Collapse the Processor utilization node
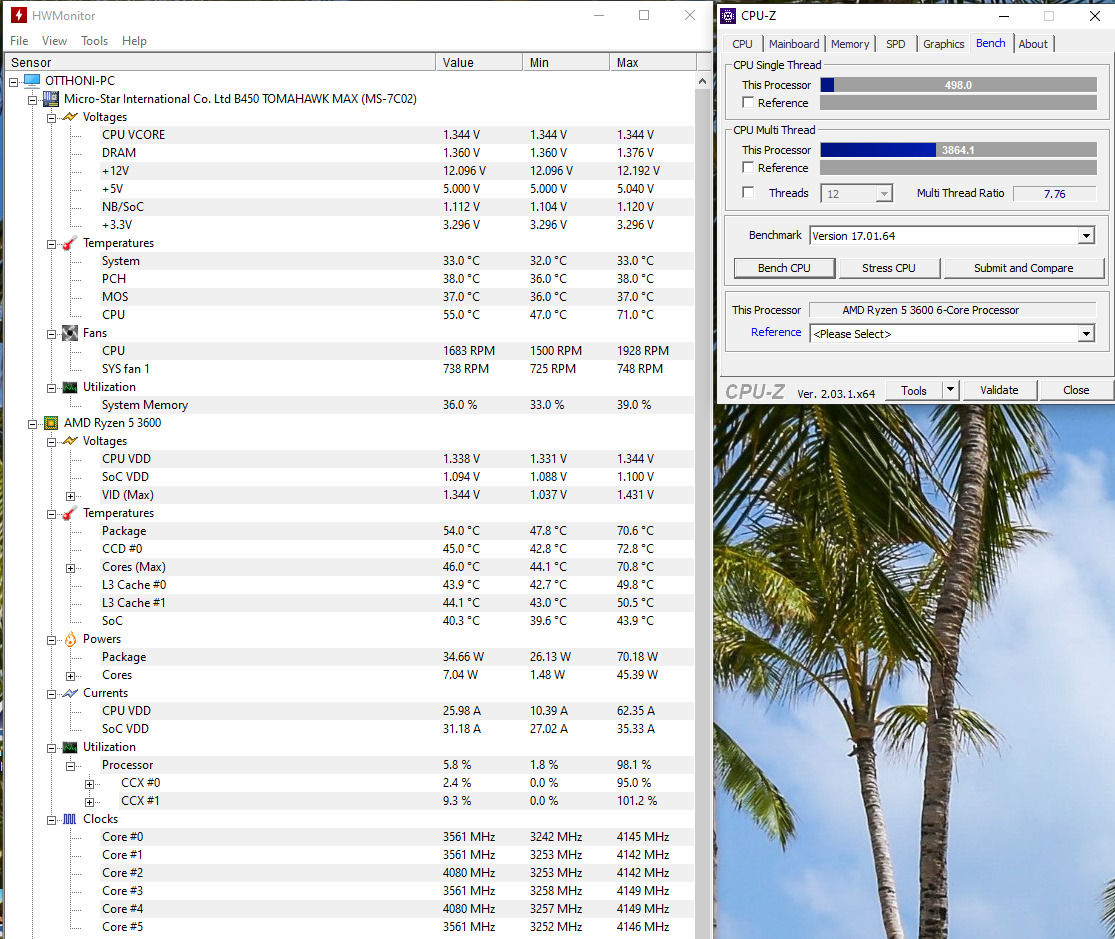1115x939 pixels. click(70, 766)
